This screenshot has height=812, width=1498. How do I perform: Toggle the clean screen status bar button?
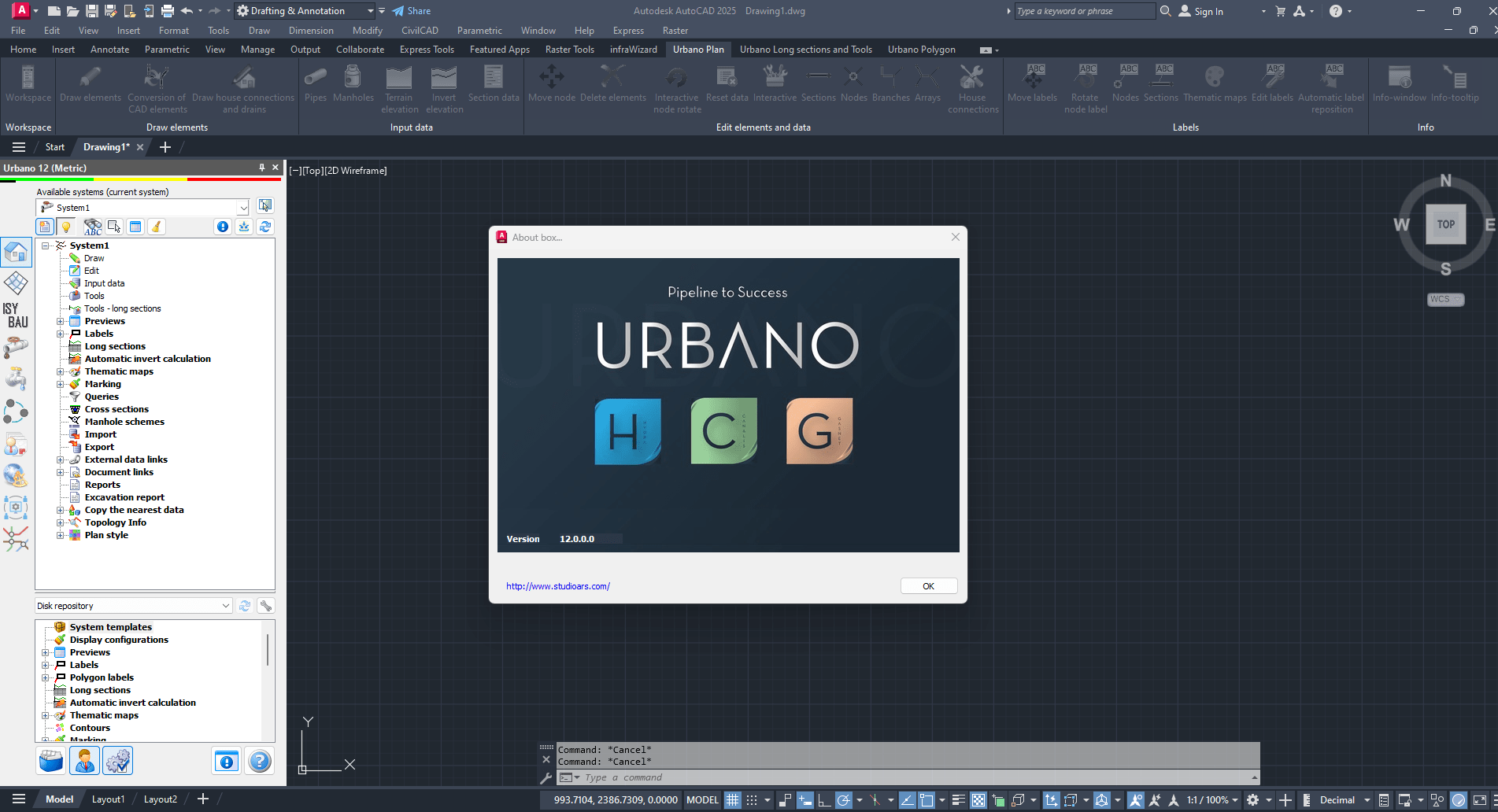[x=1479, y=800]
